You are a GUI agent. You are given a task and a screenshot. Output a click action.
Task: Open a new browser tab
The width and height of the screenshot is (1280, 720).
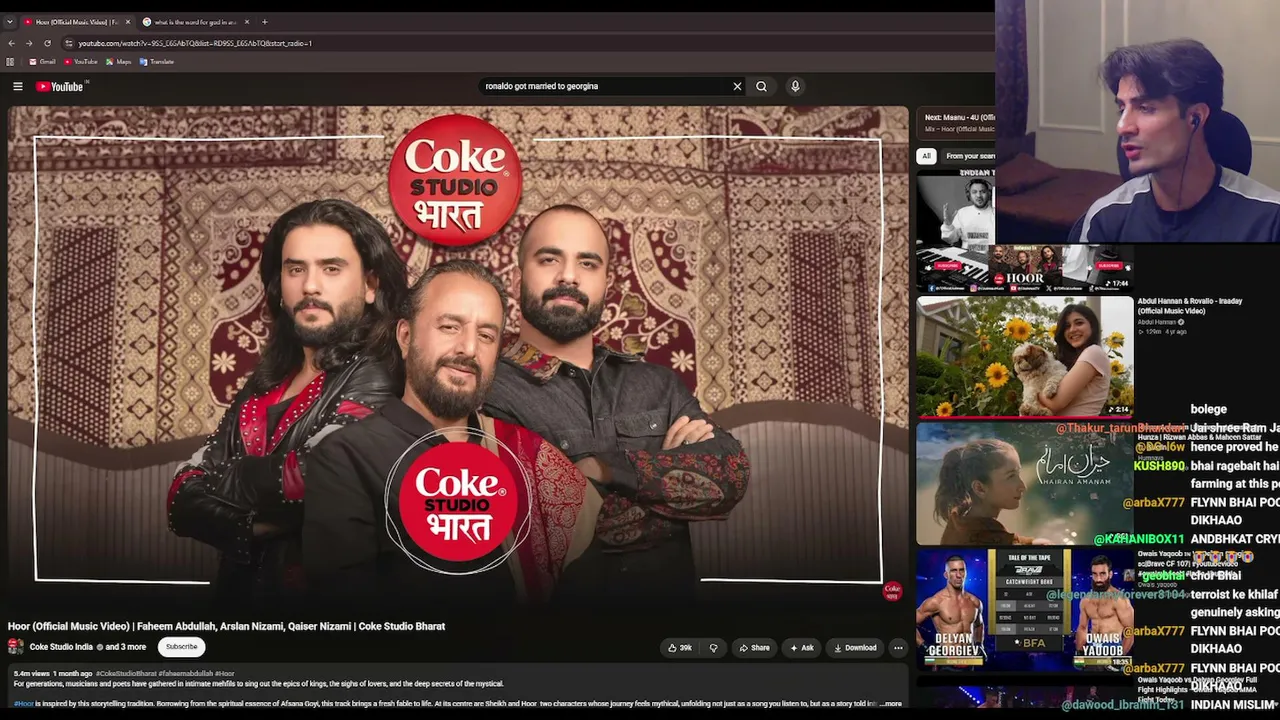(x=265, y=22)
